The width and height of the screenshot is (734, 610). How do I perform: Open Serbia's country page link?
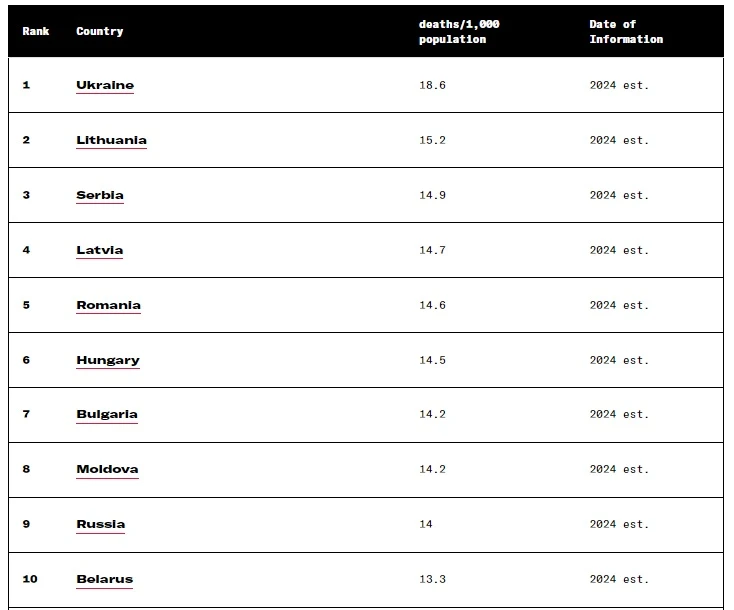(100, 195)
